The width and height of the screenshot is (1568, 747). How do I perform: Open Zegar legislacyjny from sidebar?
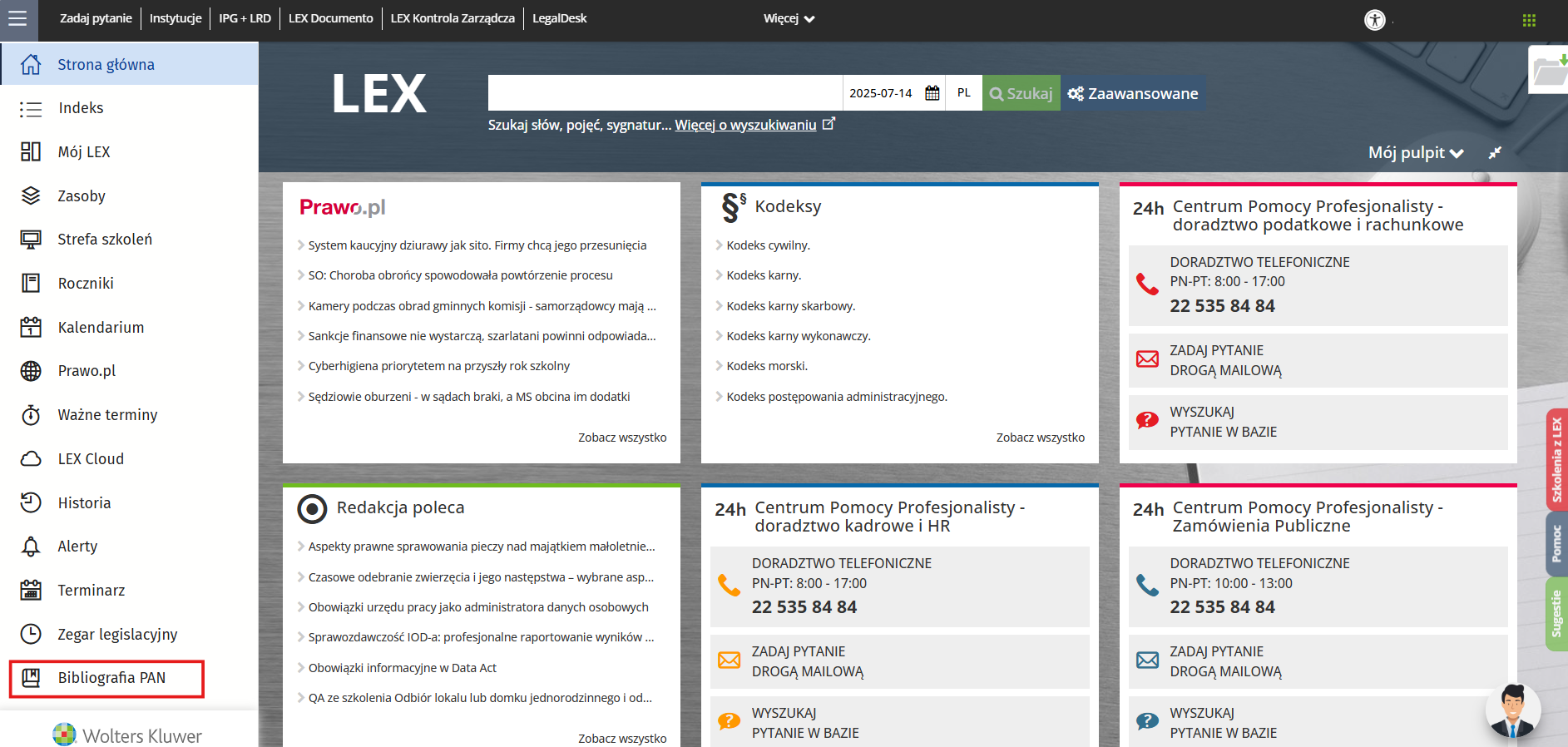pyautogui.click(x=117, y=635)
